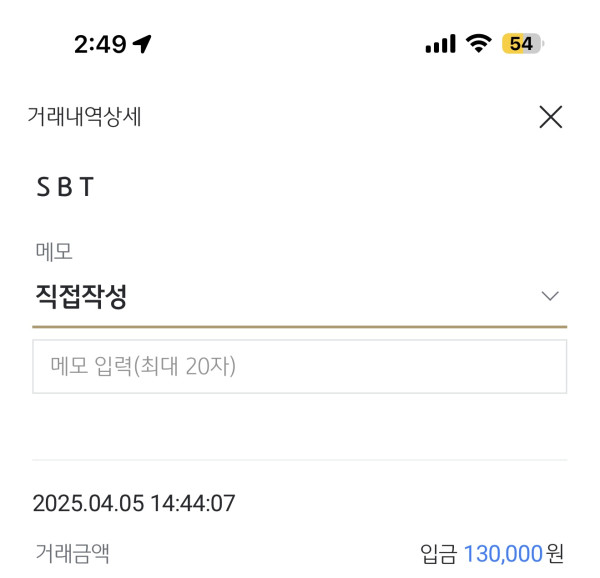Select the SBT transaction name
Image resolution: width=600 pixels, height=578 pixels.
(65, 187)
